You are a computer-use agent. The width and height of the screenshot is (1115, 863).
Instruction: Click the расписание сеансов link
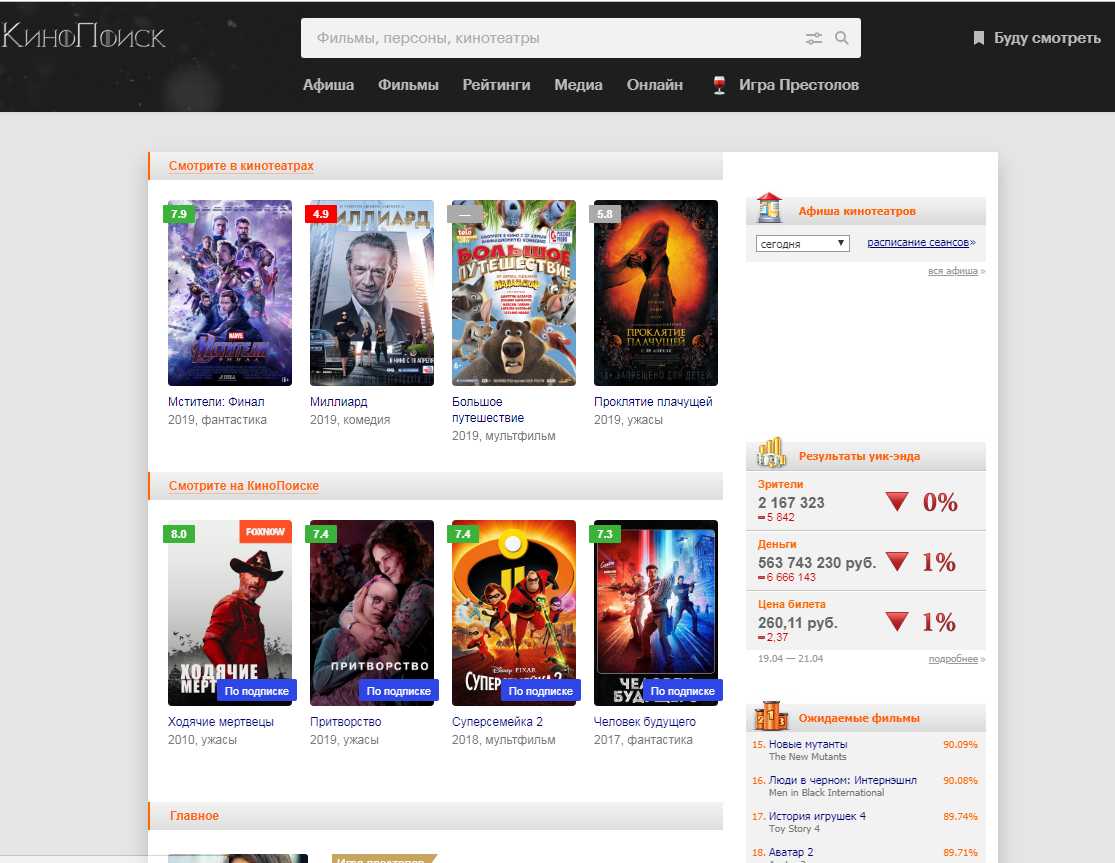(918, 242)
